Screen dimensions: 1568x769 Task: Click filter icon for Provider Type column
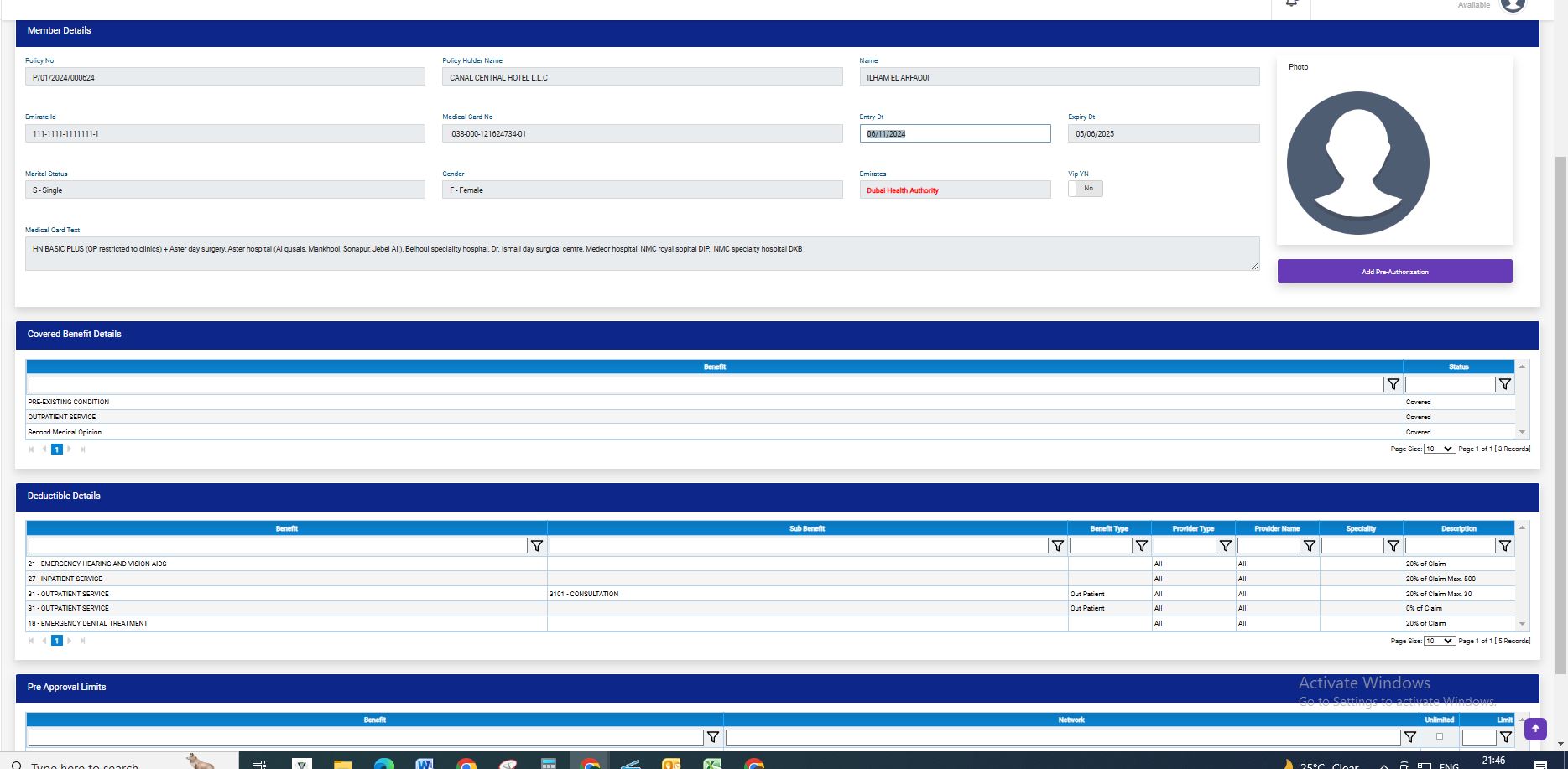[x=1225, y=546]
